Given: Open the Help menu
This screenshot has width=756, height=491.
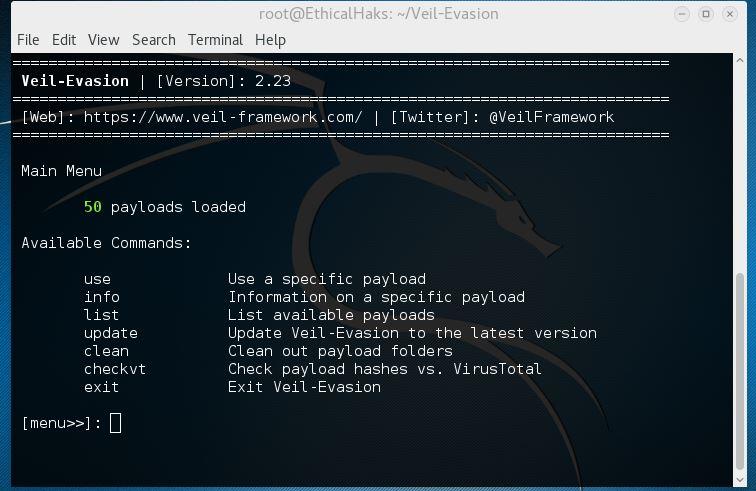Looking at the screenshot, I should [270, 40].
